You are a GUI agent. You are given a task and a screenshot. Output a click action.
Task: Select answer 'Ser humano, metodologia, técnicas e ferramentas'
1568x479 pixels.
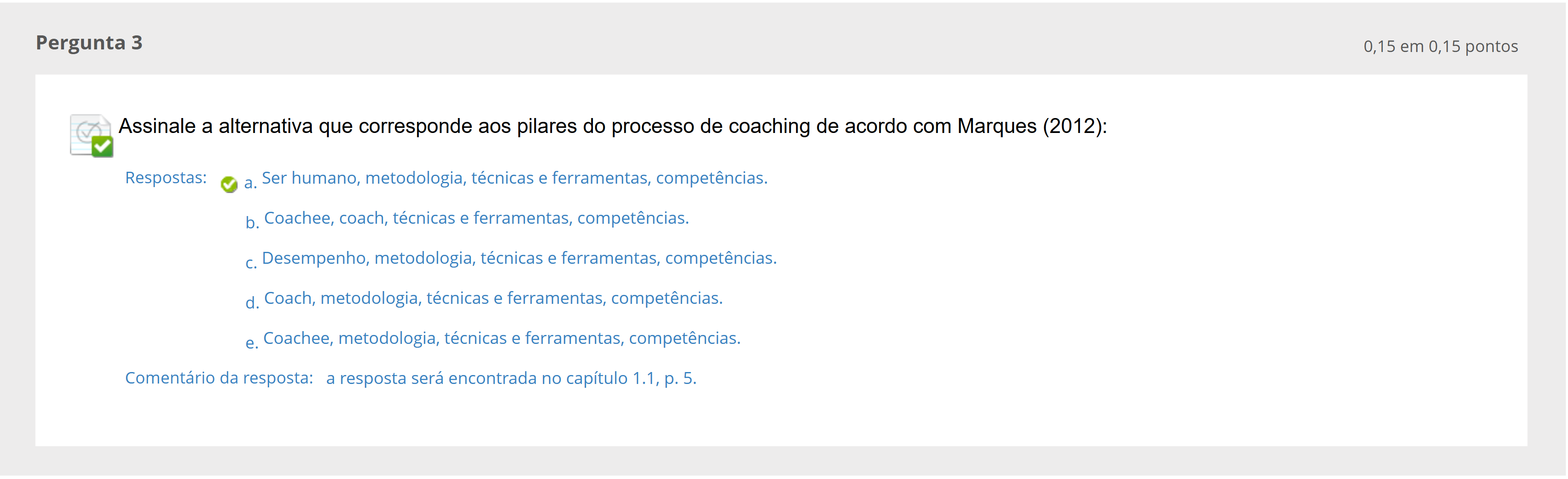[514, 178]
